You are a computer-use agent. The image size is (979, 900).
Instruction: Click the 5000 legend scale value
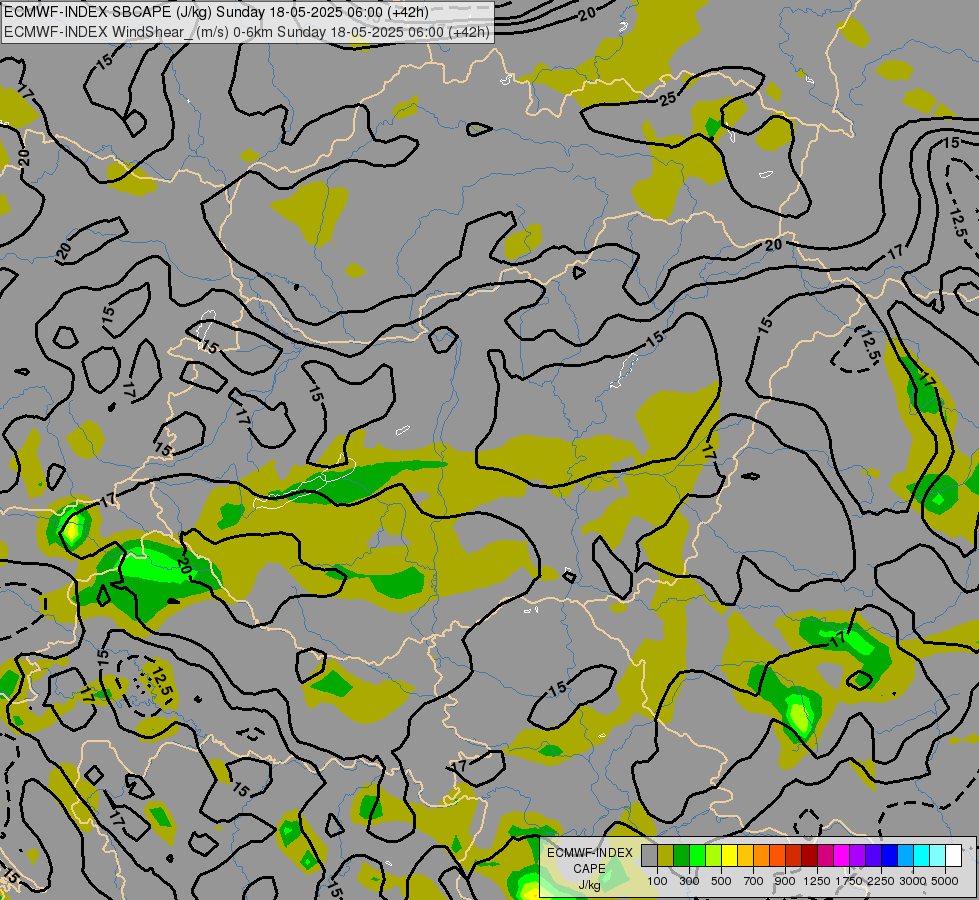pos(945,881)
